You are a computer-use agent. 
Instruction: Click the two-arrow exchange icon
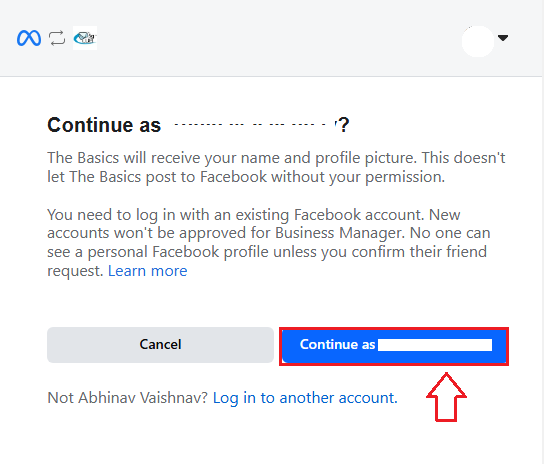click(x=57, y=38)
